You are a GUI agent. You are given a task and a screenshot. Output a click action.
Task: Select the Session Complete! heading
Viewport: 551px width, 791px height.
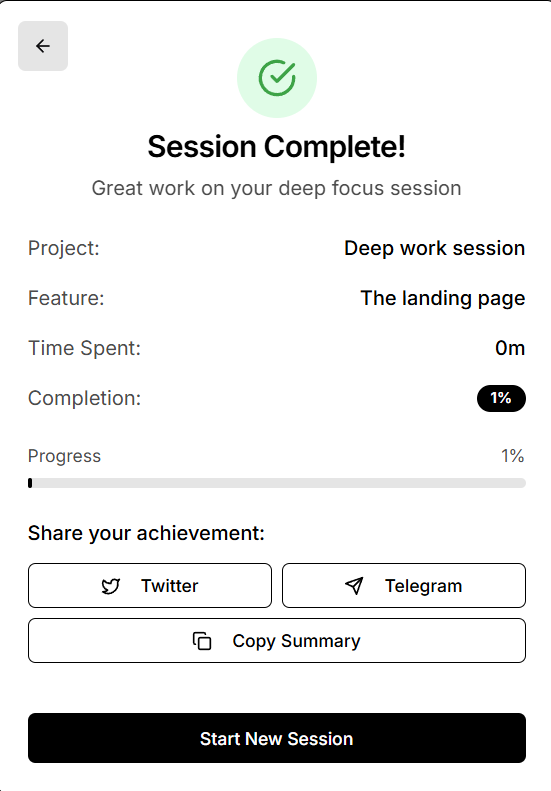coord(277,147)
